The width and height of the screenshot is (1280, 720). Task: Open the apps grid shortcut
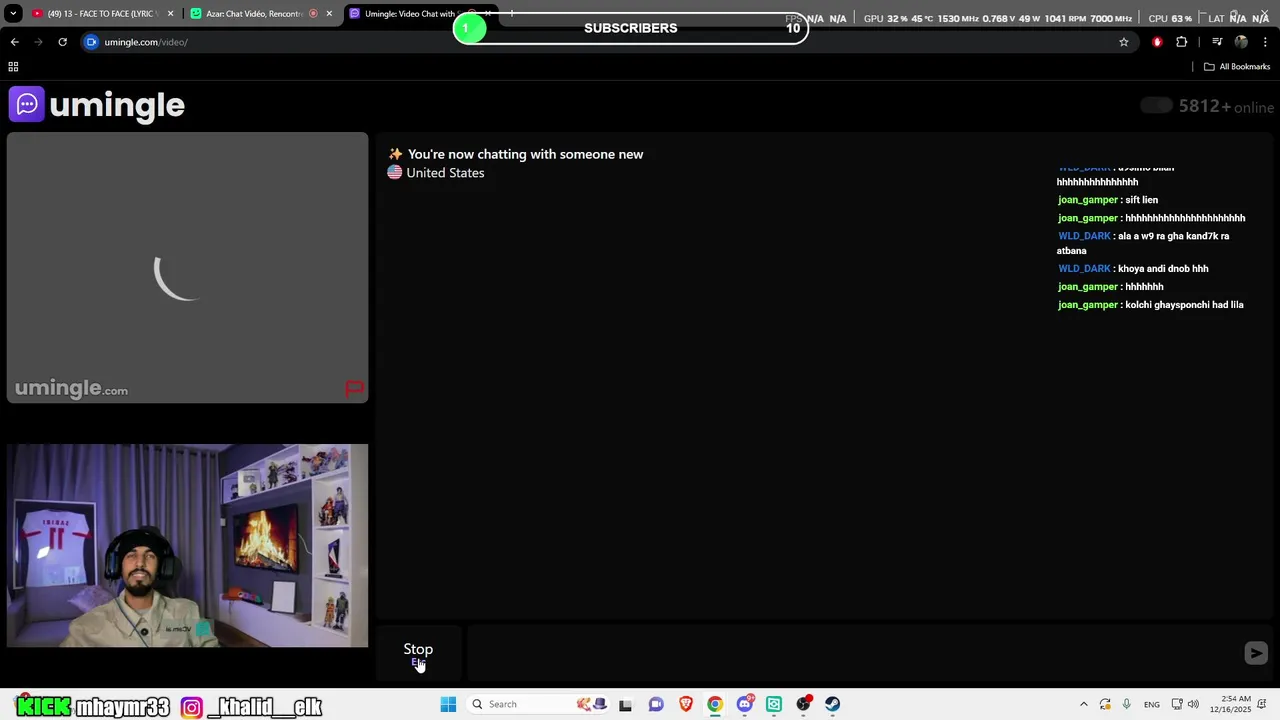(13, 67)
